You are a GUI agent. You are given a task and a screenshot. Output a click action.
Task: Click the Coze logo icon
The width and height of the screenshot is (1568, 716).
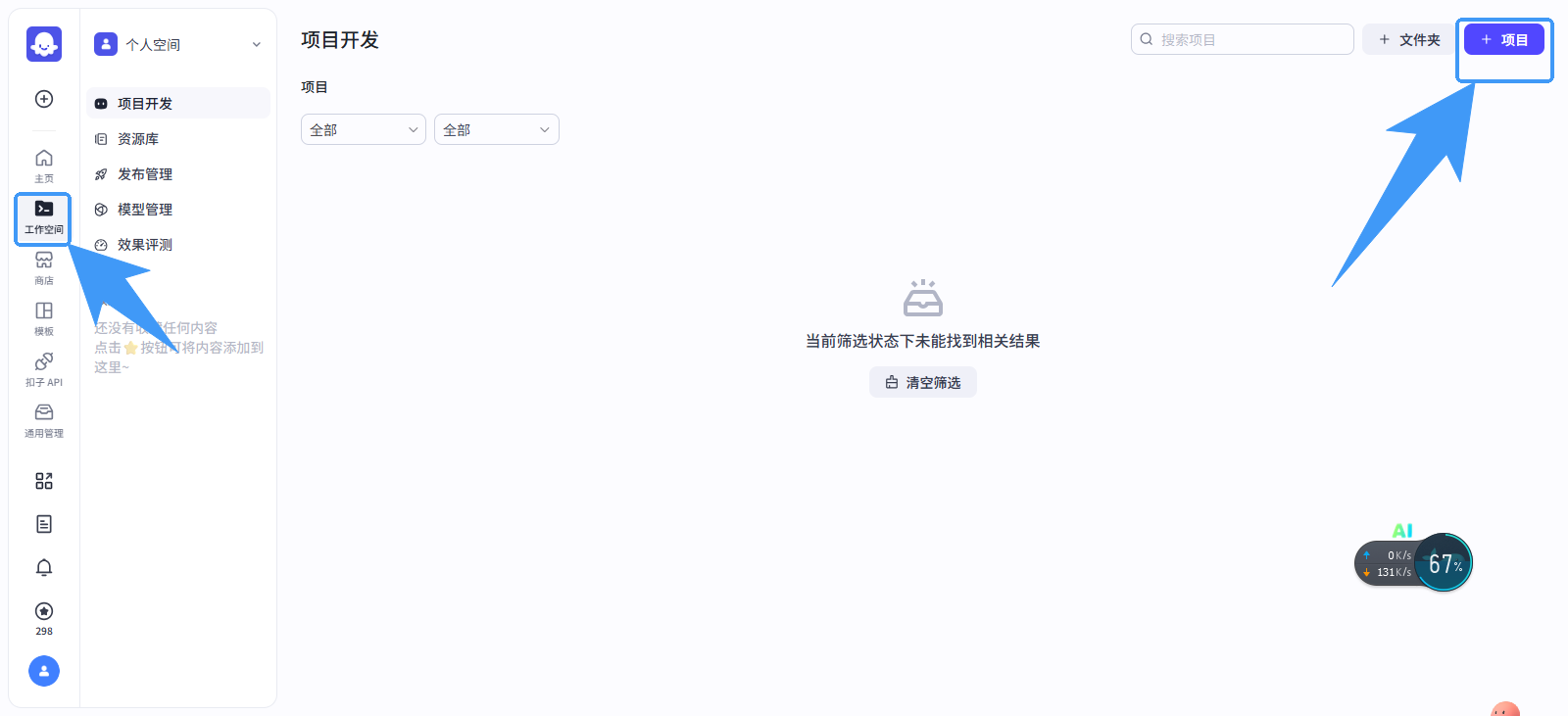tap(44, 44)
